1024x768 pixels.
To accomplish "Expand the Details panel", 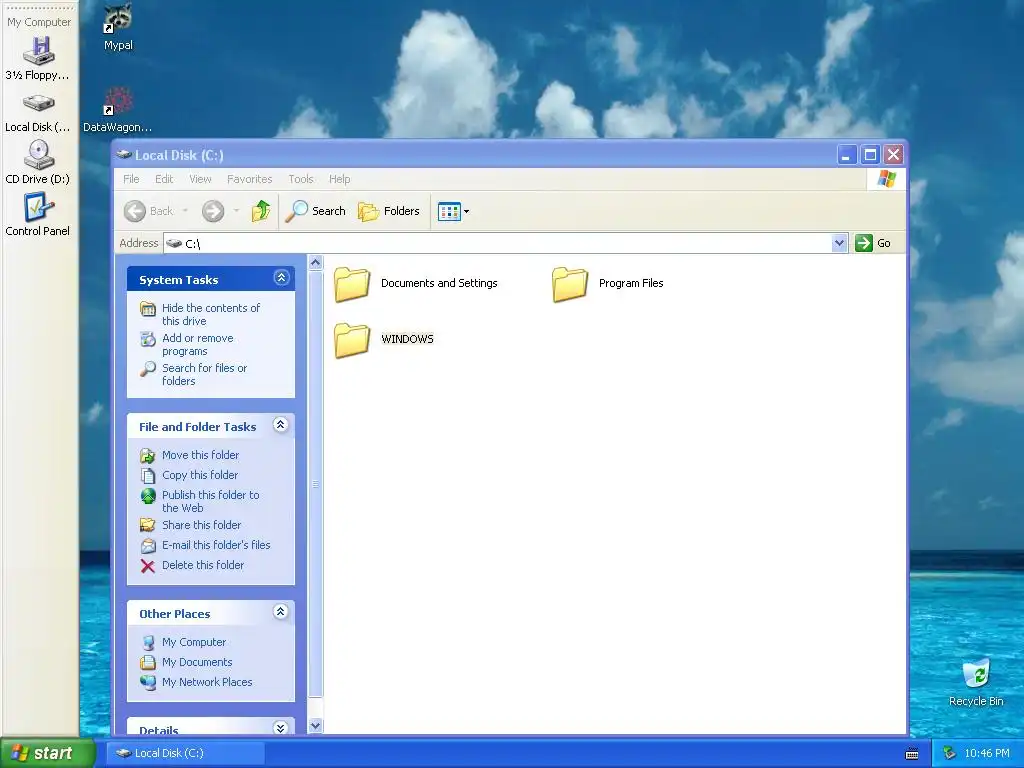I will (x=281, y=728).
